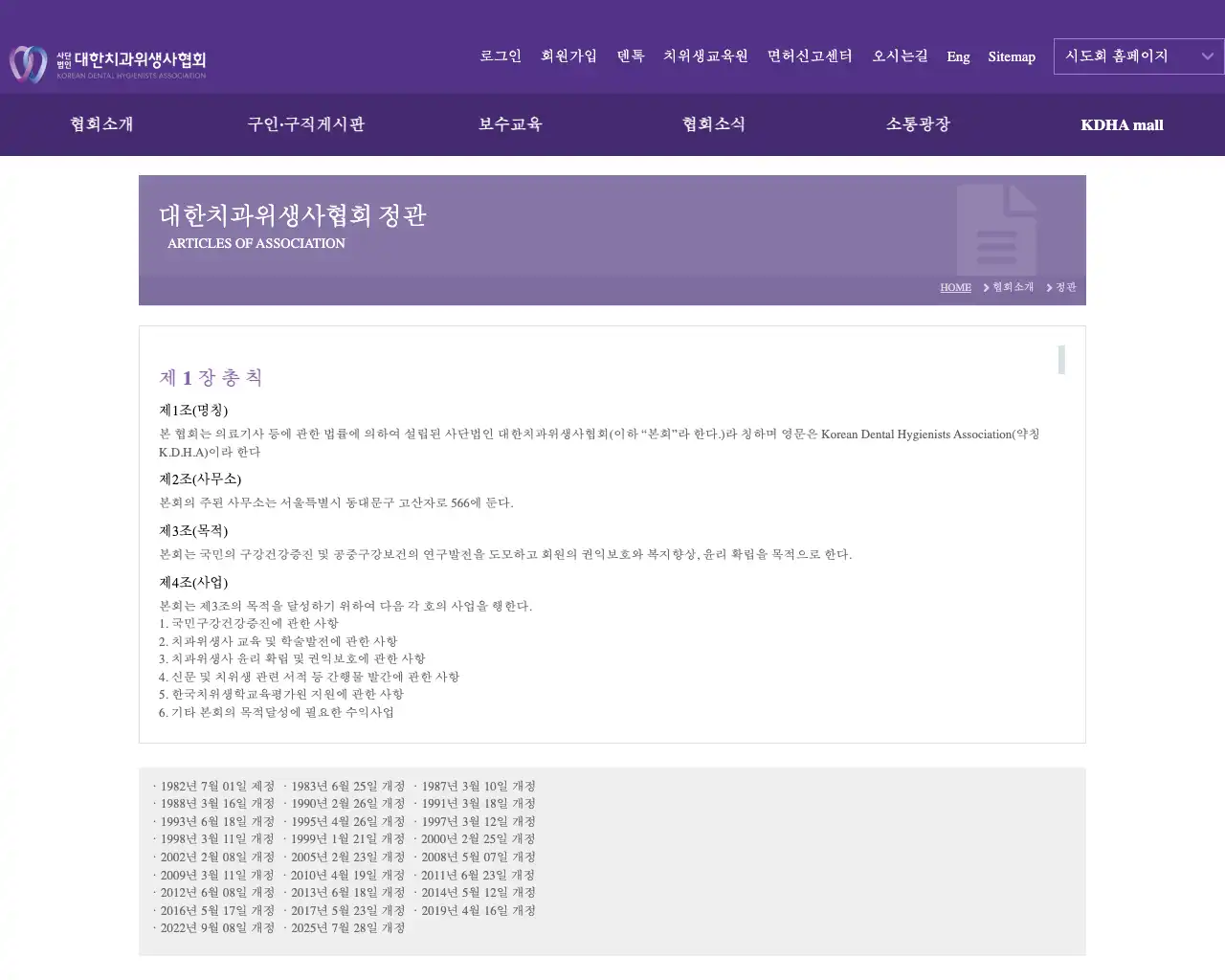Screen dimensions: 1225x980
Task: Open the Sitemap page
Action: point(1012,57)
